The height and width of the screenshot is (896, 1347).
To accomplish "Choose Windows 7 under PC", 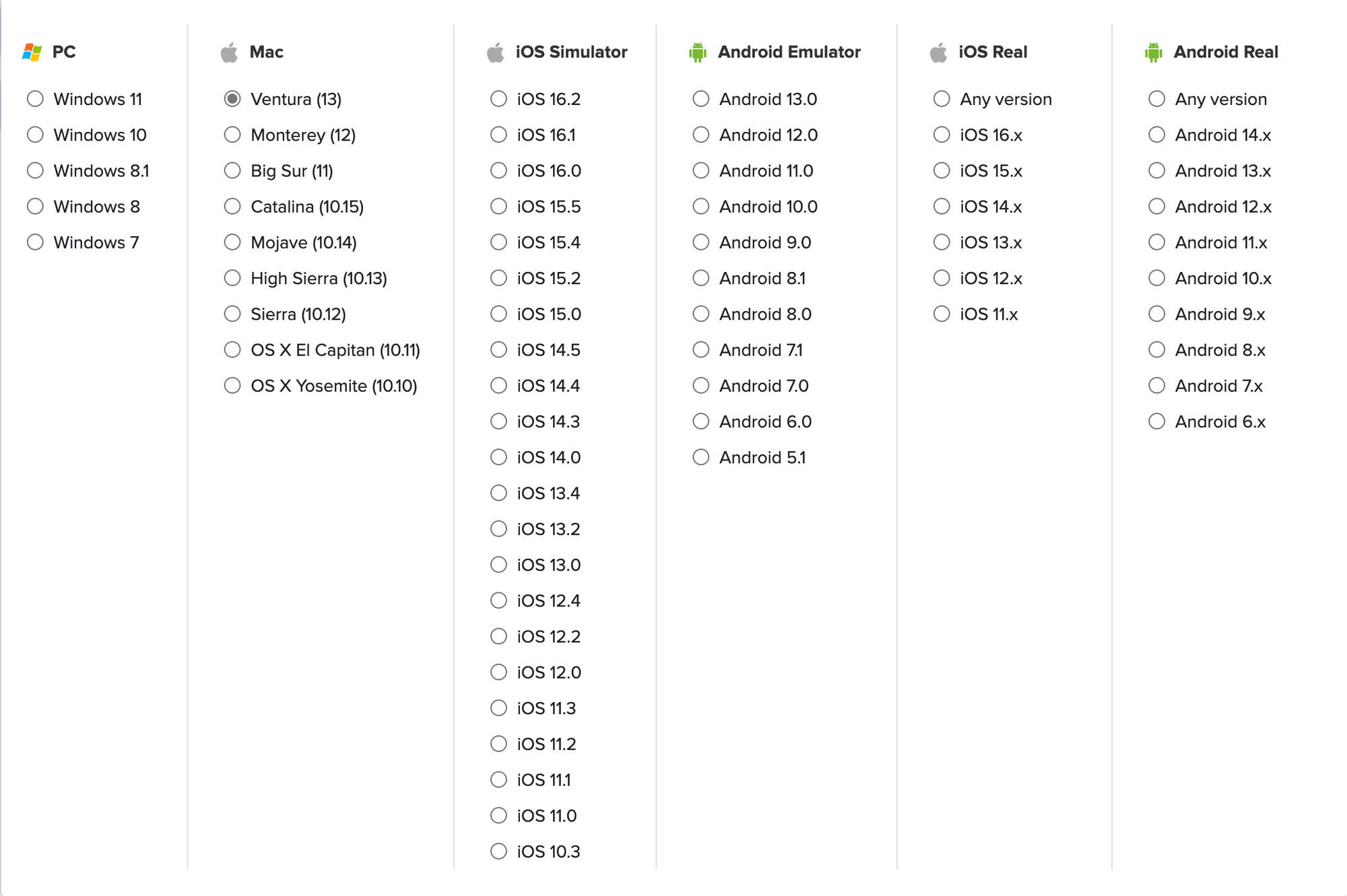I will (35, 242).
